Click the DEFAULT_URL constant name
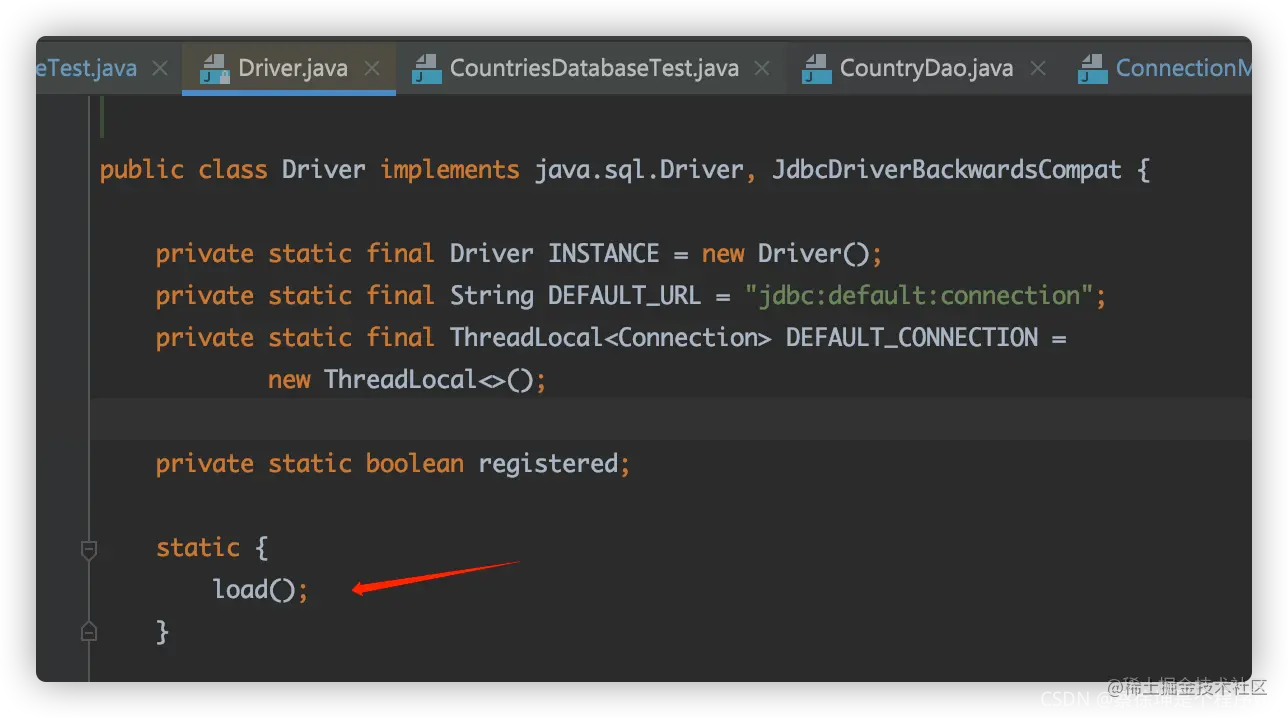This screenshot has width=1288, height=718. pyautogui.click(x=625, y=296)
